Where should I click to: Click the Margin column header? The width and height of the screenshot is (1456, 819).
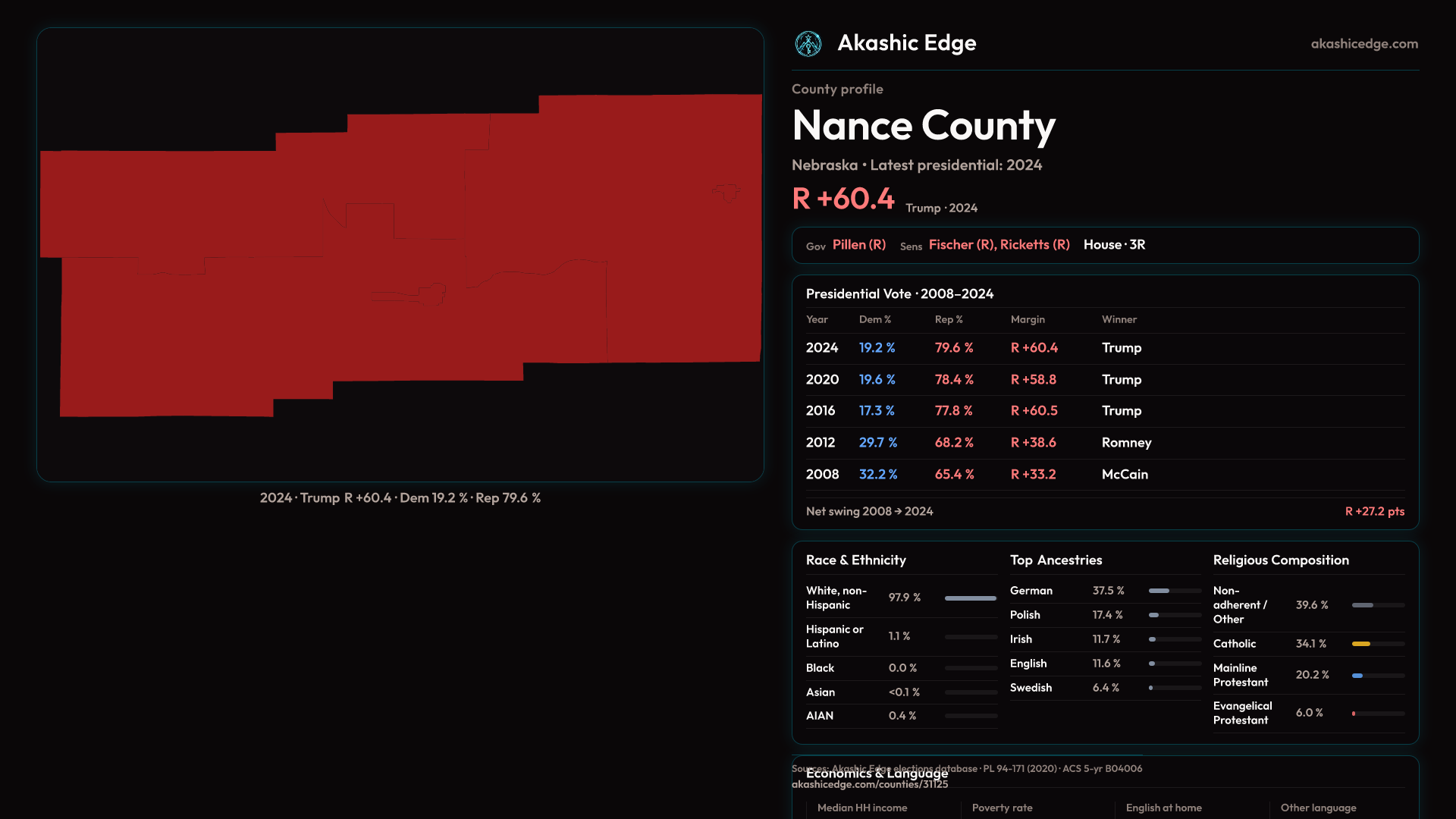pyautogui.click(x=1028, y=320)
